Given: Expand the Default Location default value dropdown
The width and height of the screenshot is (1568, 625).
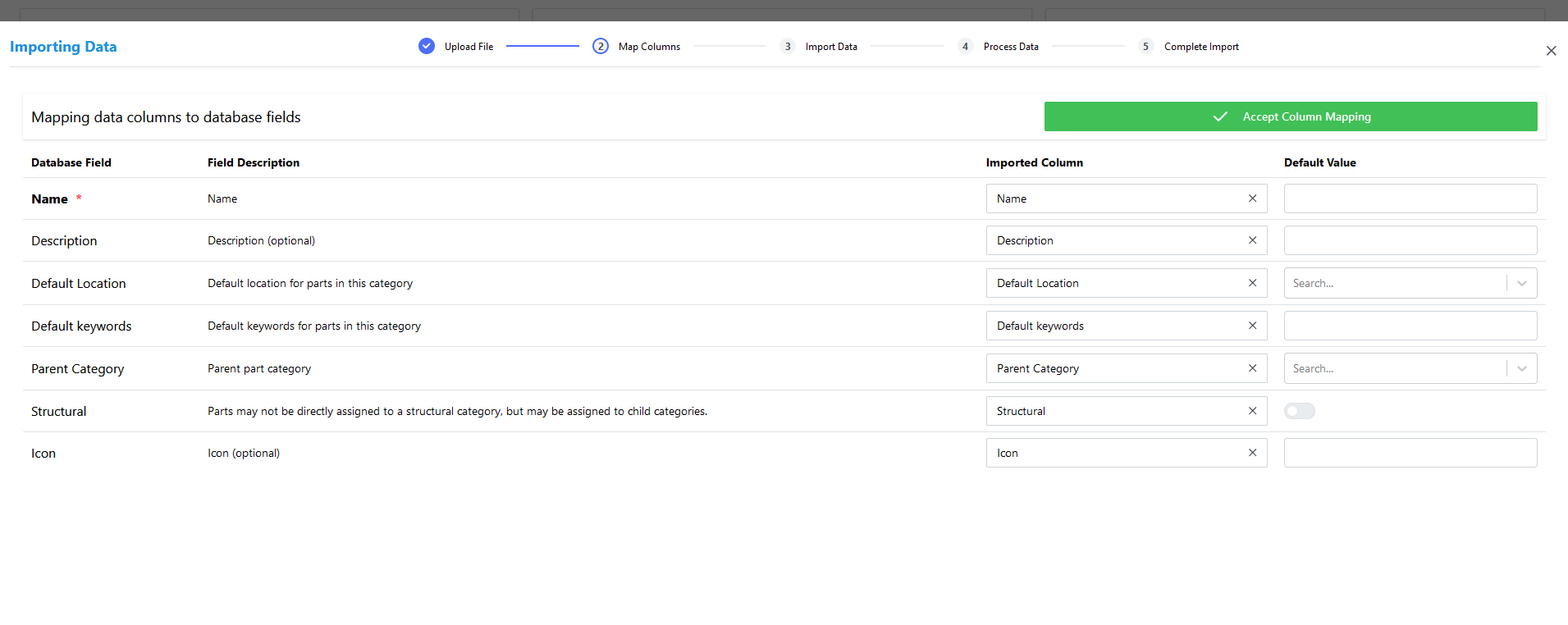Looking at the screenshot, I should 1522,283.
